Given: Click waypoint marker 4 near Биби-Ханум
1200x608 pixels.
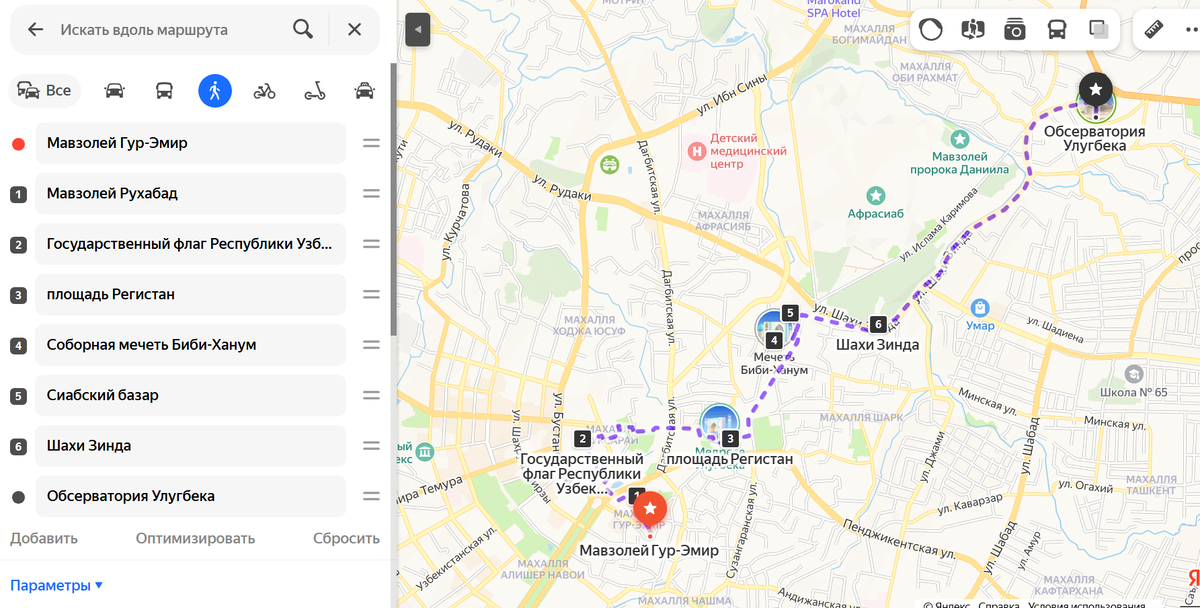Looking at the screenshot, I should coord(774,340).
